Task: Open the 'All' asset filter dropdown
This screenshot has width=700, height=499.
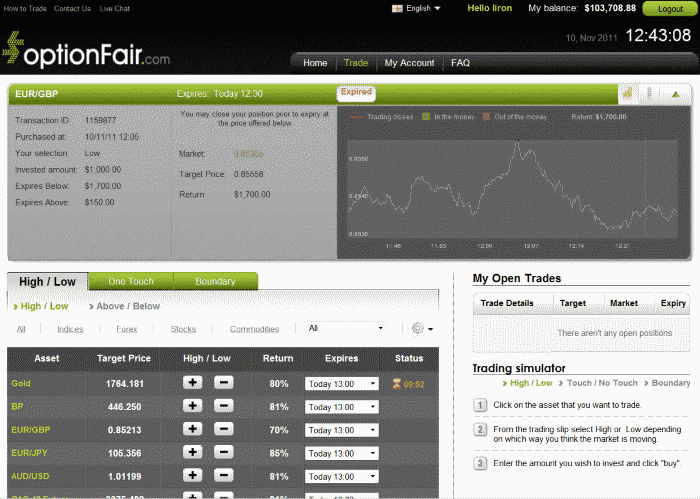Action: 346,328
